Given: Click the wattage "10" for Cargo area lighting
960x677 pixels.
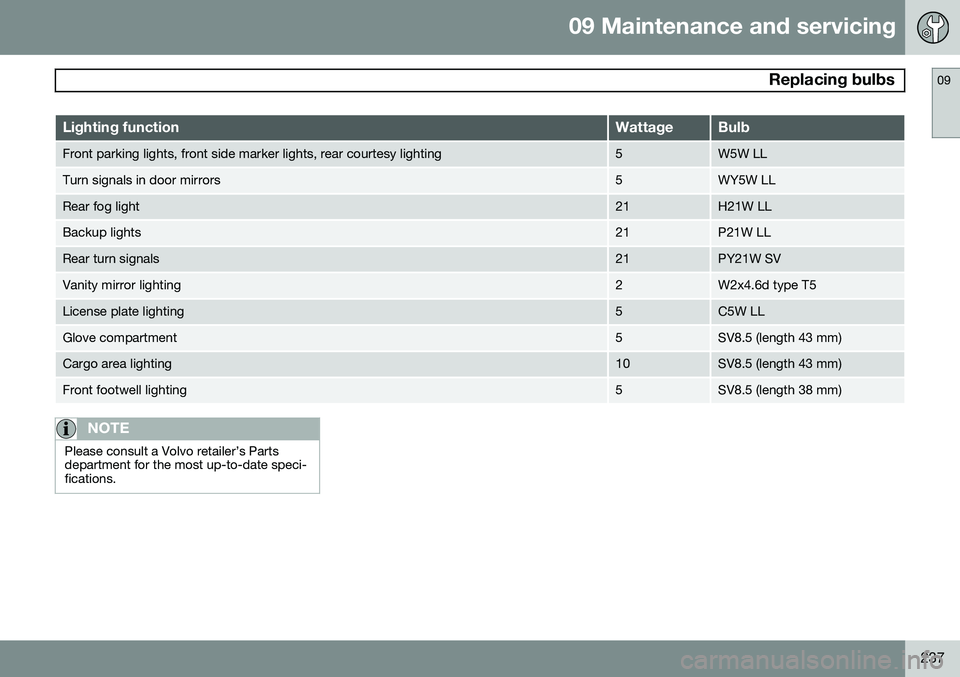Looking at the screenshot, I should 623,364.
